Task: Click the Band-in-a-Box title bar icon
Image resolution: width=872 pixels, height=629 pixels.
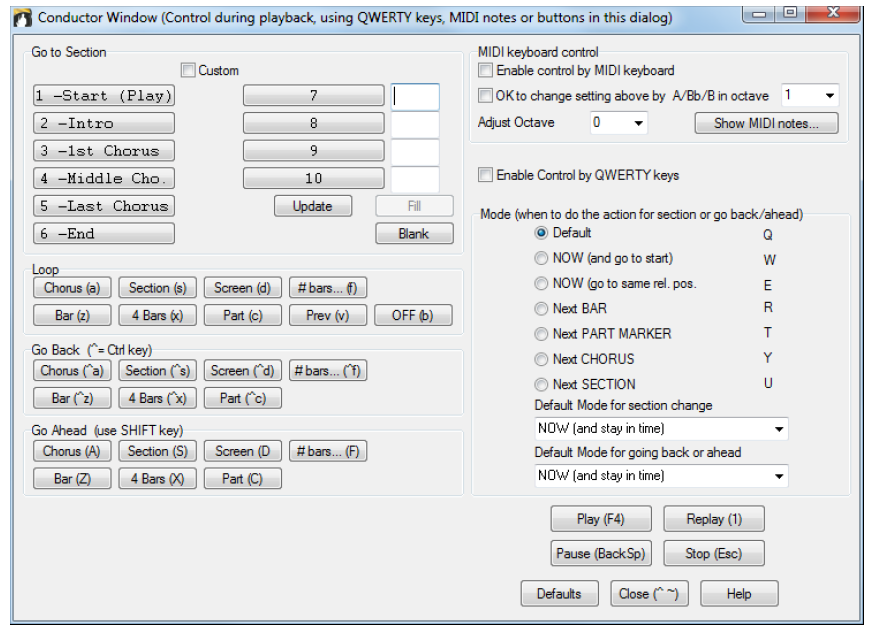Action: click(22, 18)
